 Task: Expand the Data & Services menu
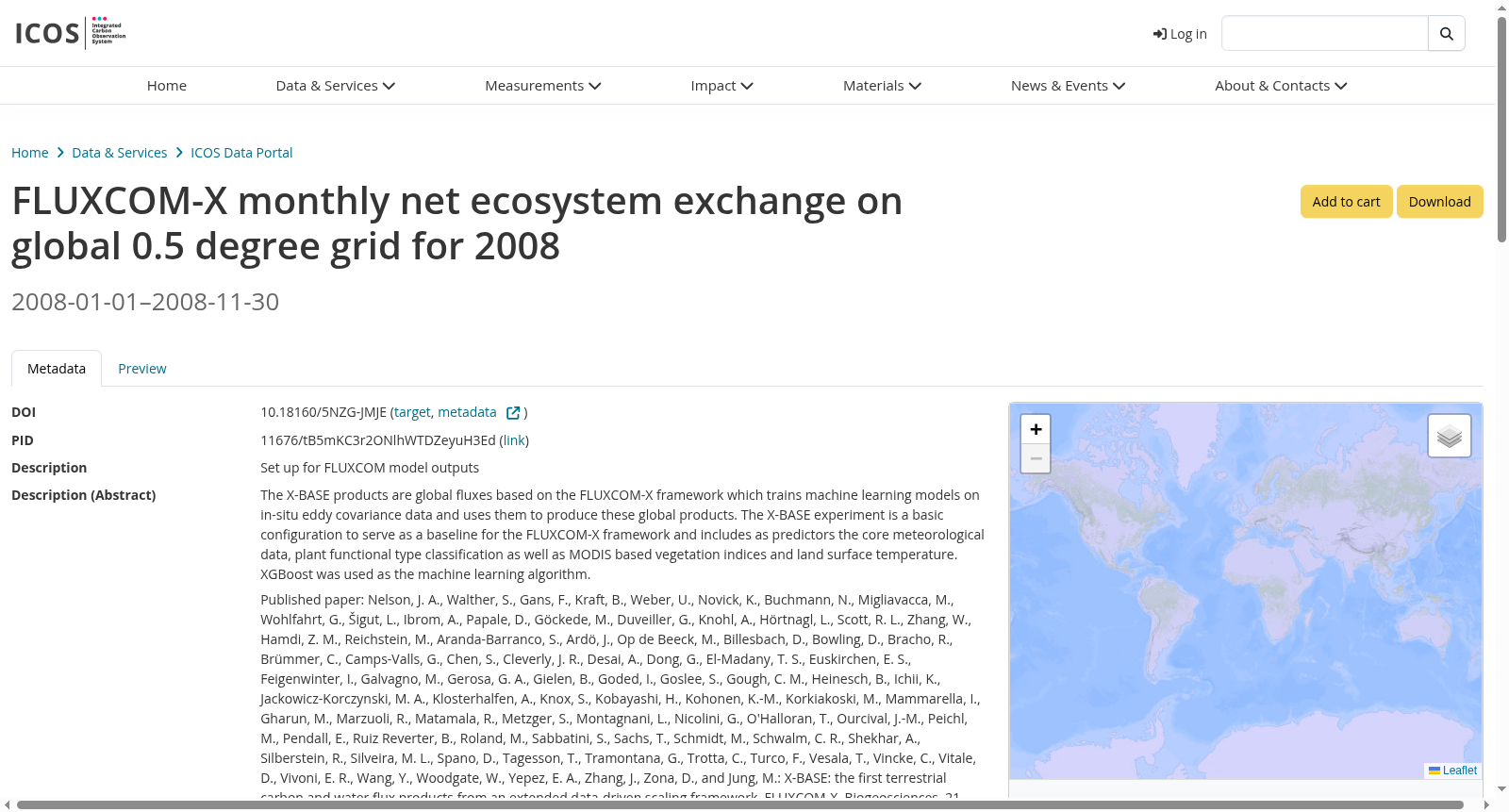point(336,86)
